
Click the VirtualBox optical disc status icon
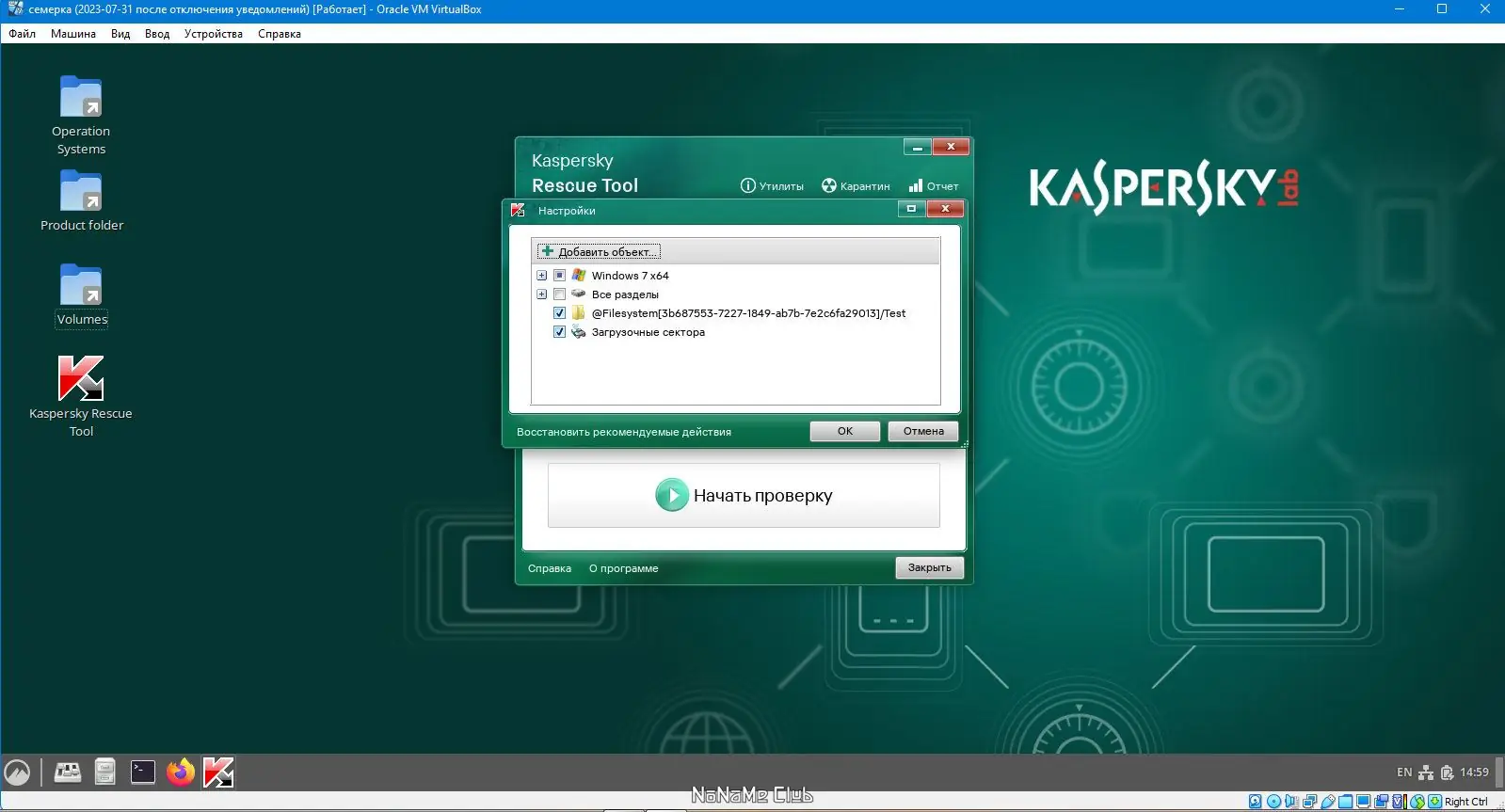click(1273, 802)
